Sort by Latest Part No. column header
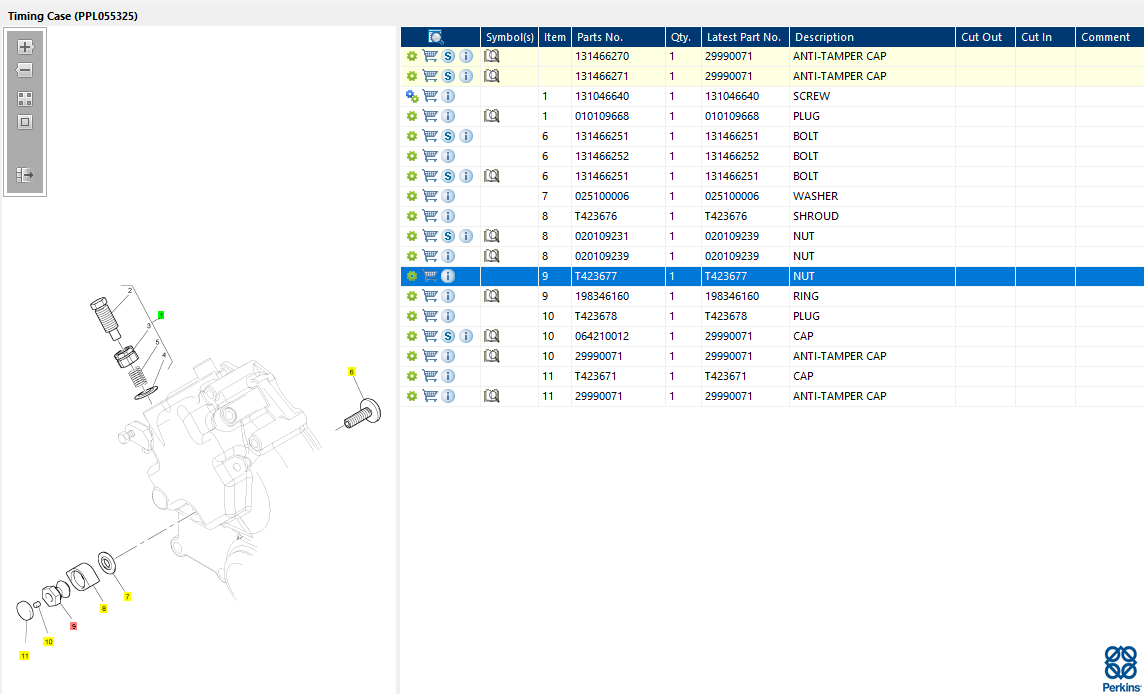 [746, 37]
